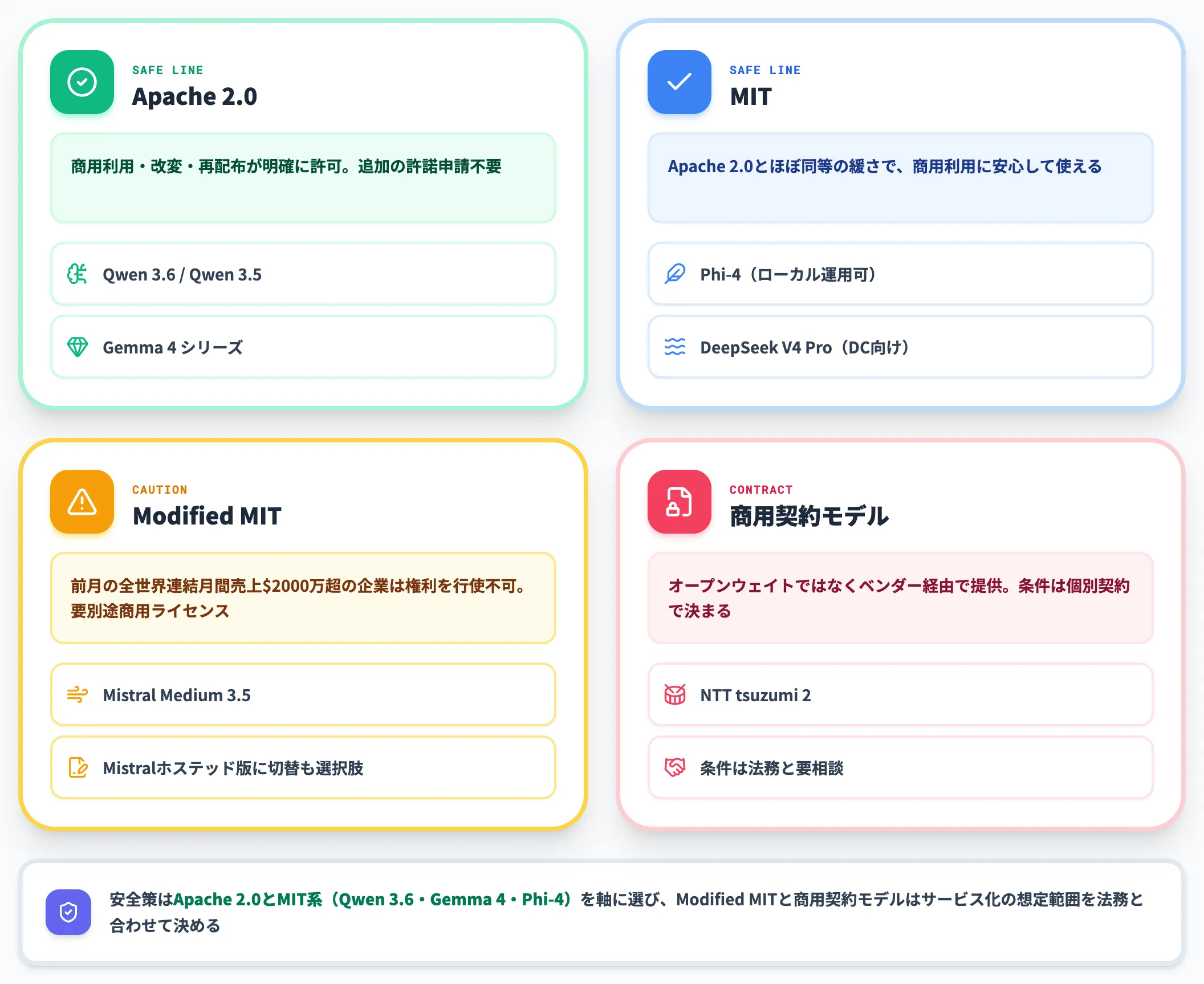Click the CAUTION label above Modified MIT
The height and width of the screenshot is (984, 1204).
(x=160, y=490)
